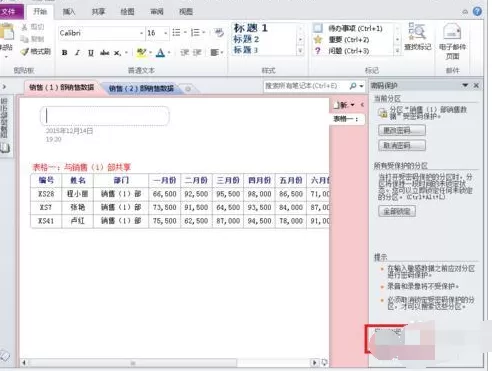Cut selection with the scissors icon
Viewport: 492px width, 371px height.
24,27
